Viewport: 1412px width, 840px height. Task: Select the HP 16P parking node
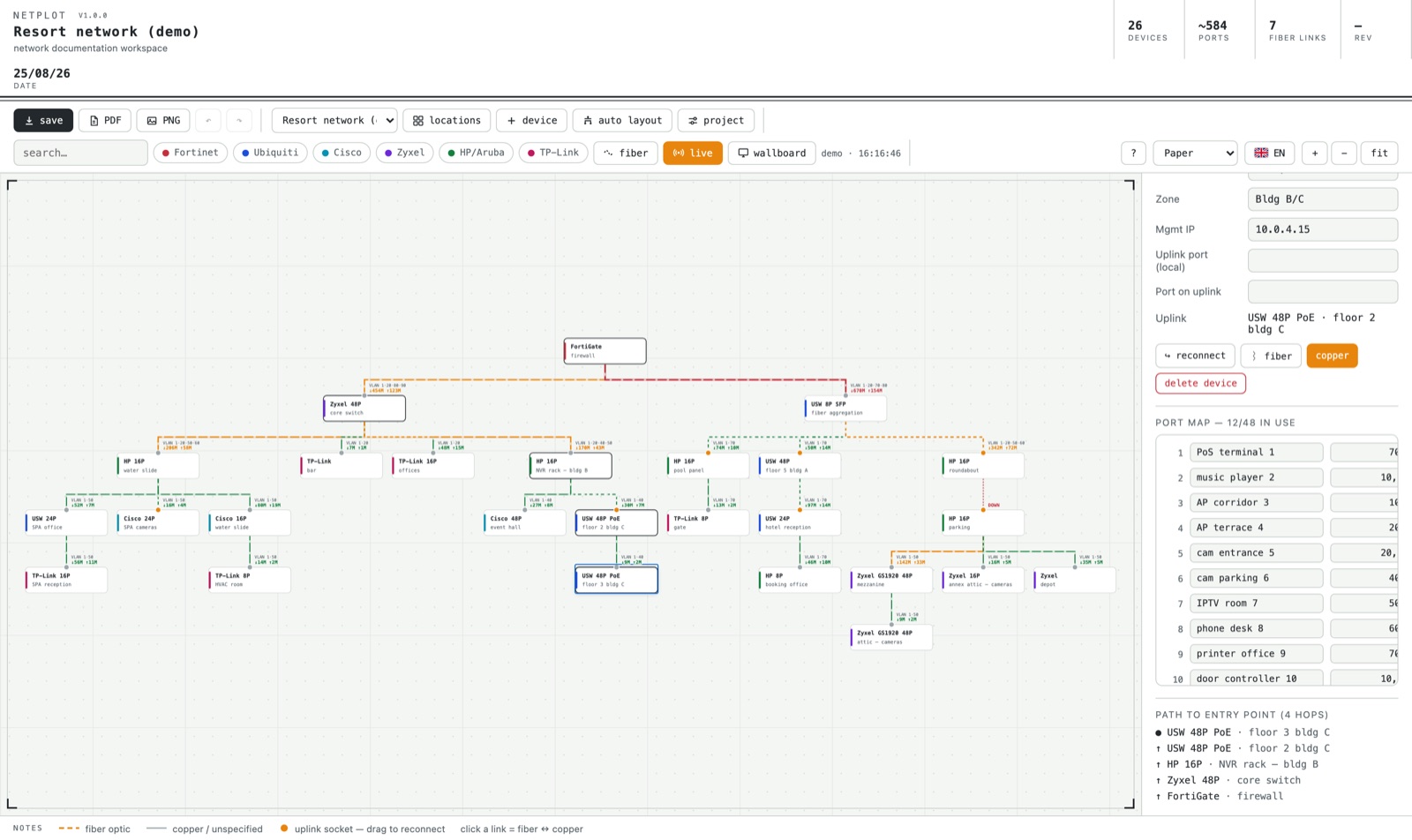[983, 522]
